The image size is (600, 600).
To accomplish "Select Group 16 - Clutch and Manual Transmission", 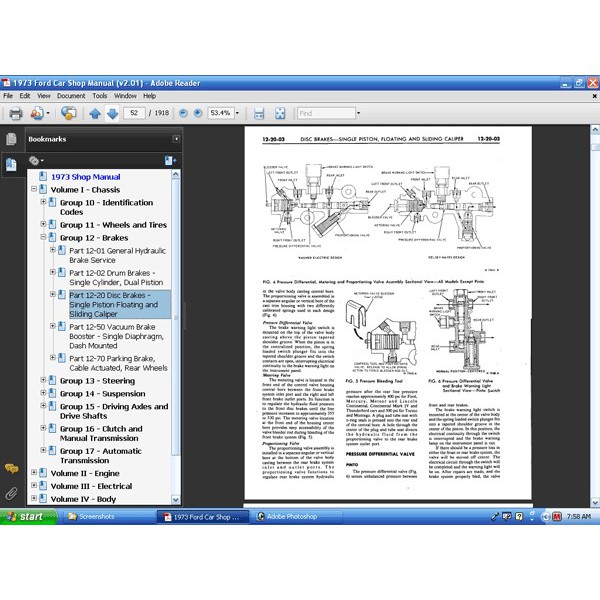I will click(x=101, y=433).
